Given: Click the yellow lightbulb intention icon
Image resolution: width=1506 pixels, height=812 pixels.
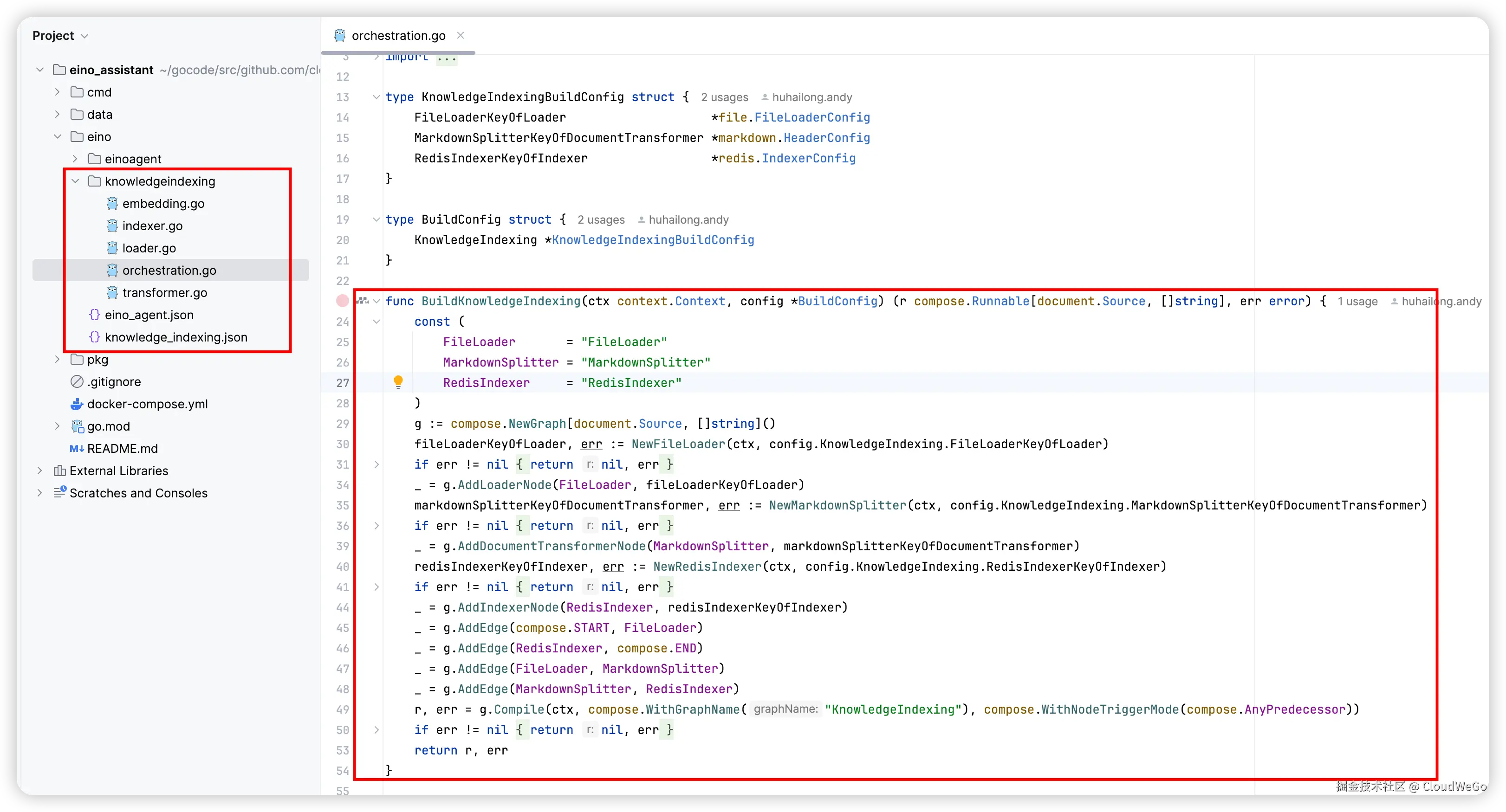Looking at the screenshot, I should [x=398, y=382].
